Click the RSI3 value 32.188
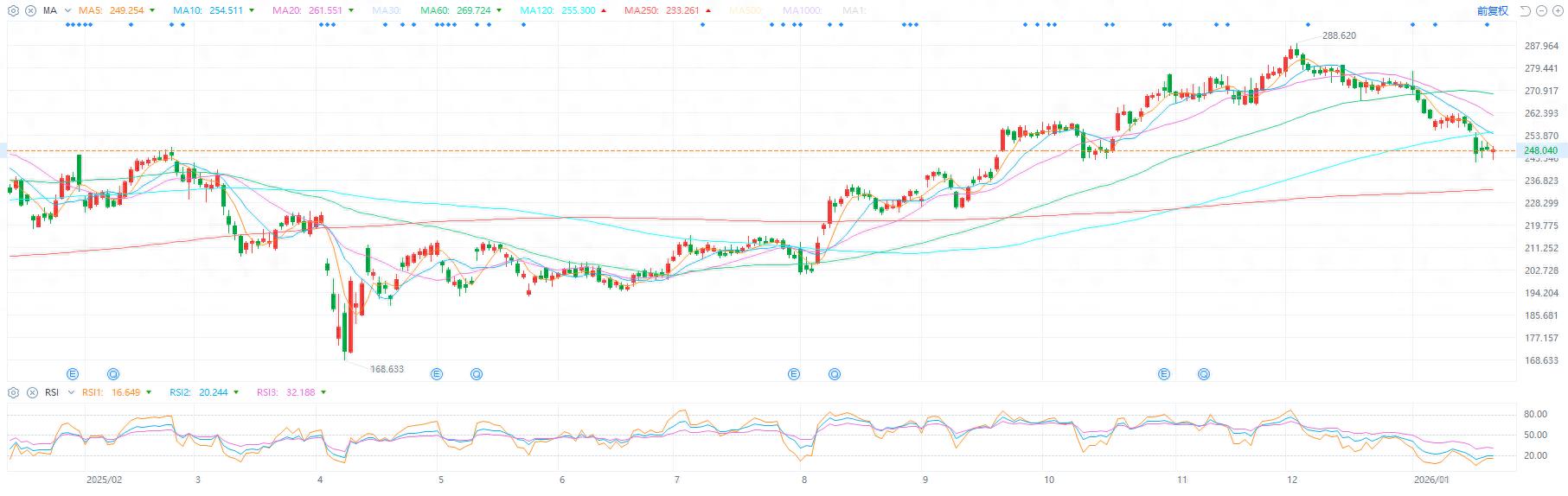 tap(301, 392)
